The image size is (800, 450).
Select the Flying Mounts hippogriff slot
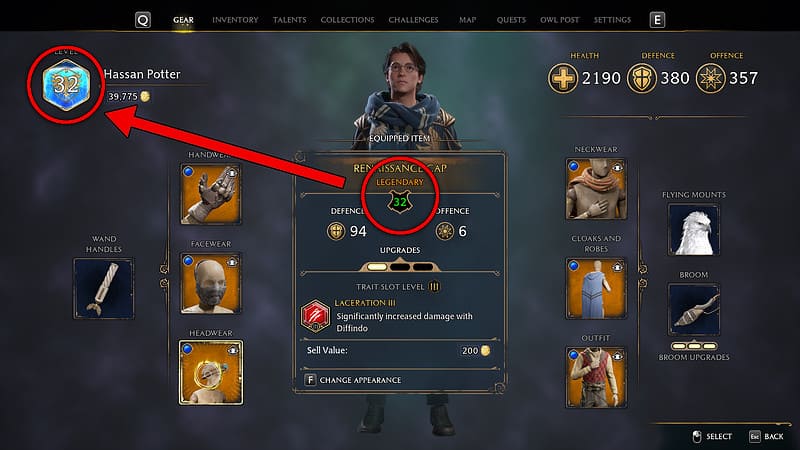point(694,230)
